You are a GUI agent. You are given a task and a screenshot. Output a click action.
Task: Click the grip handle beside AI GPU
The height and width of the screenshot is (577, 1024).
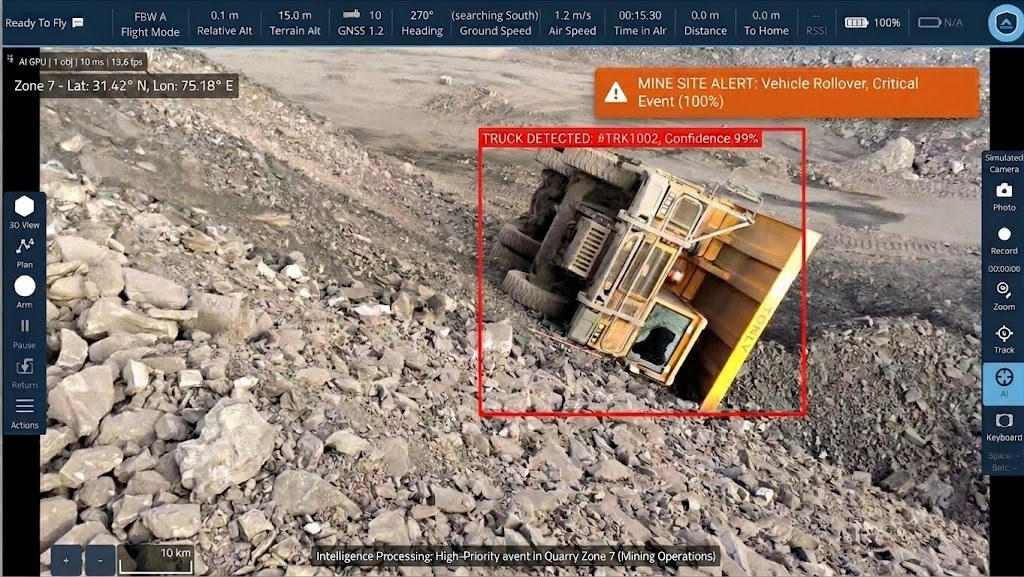[10, 59]
